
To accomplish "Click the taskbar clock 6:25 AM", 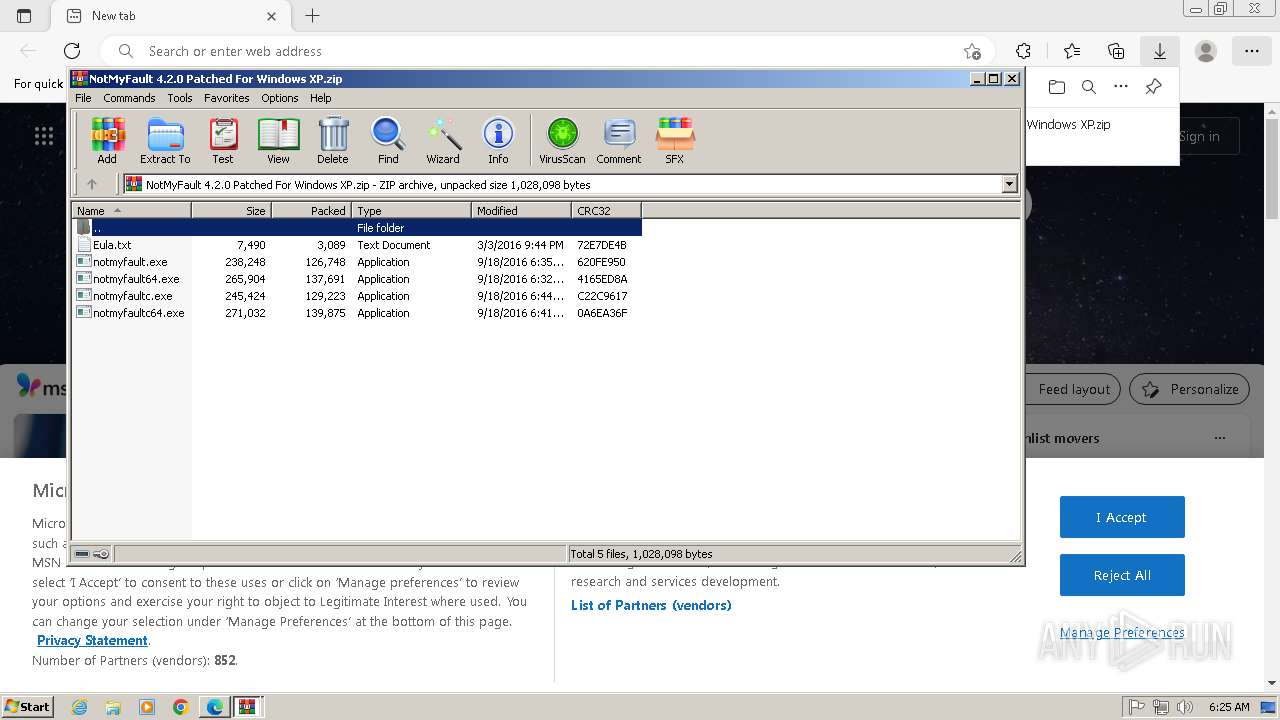I will [1229, 707].
